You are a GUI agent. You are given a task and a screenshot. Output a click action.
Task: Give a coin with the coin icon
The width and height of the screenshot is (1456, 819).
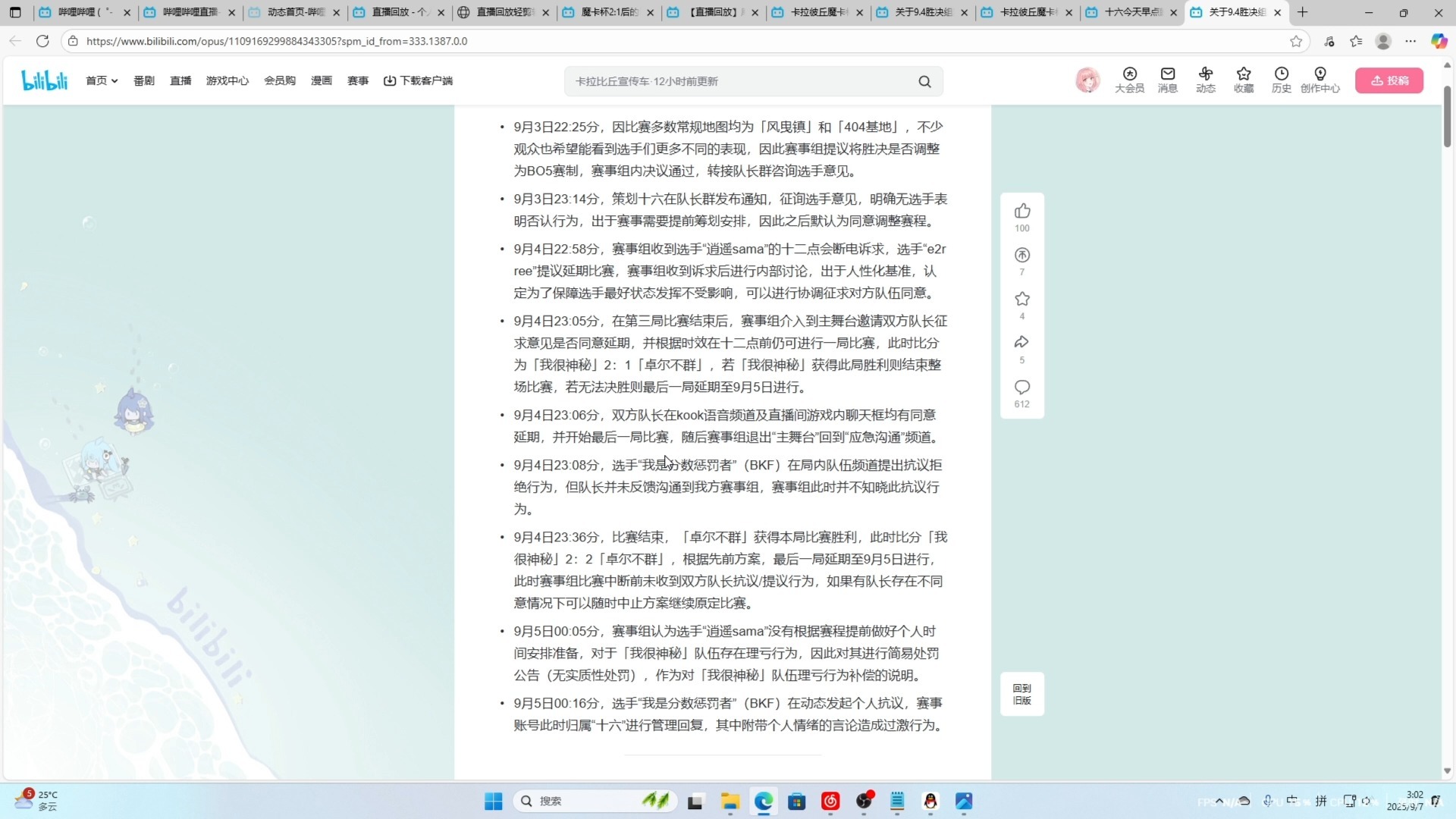pyautogui.click(x=1021, y=255)
